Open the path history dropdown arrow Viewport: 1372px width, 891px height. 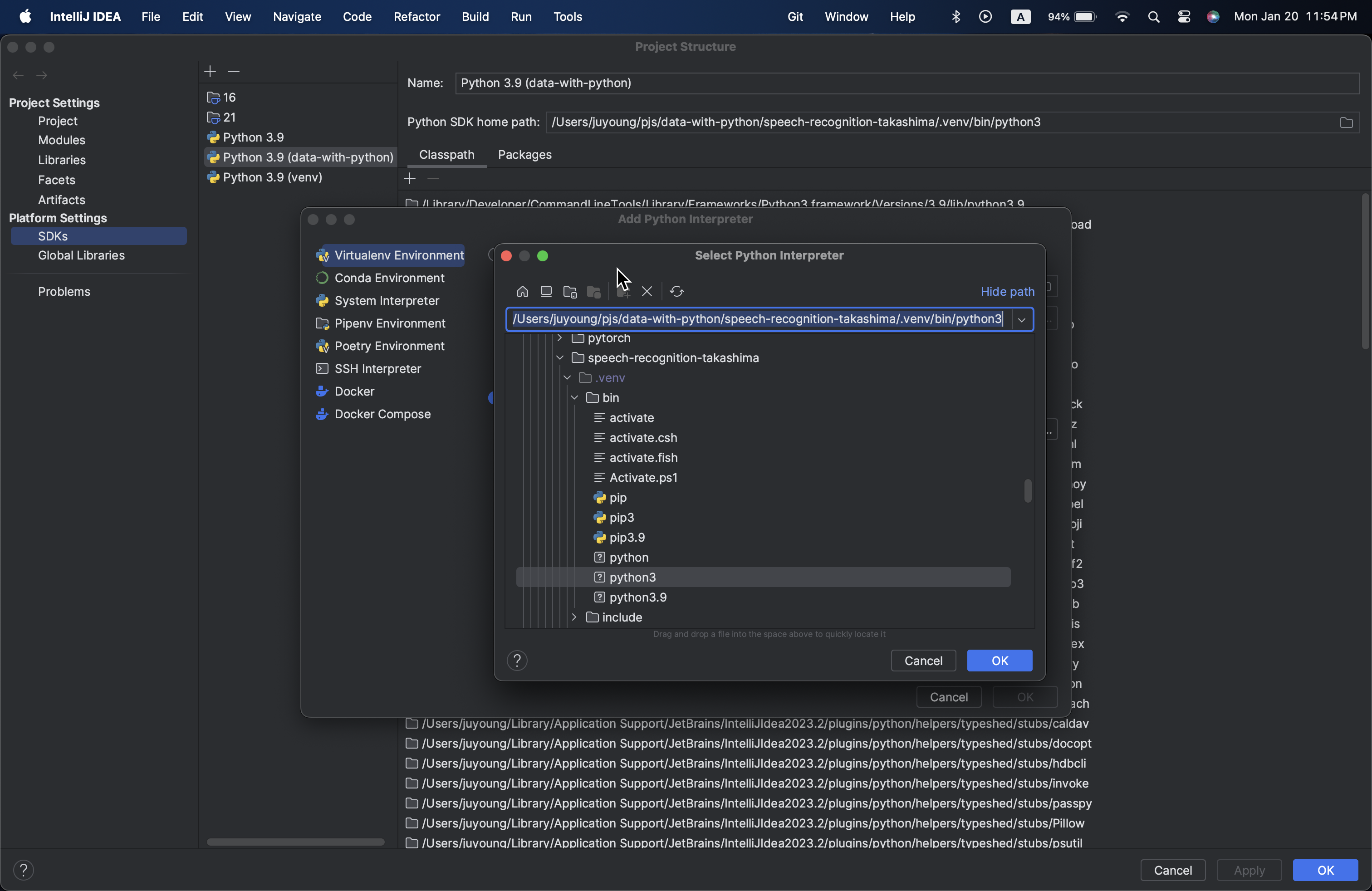click(1021, 319)
